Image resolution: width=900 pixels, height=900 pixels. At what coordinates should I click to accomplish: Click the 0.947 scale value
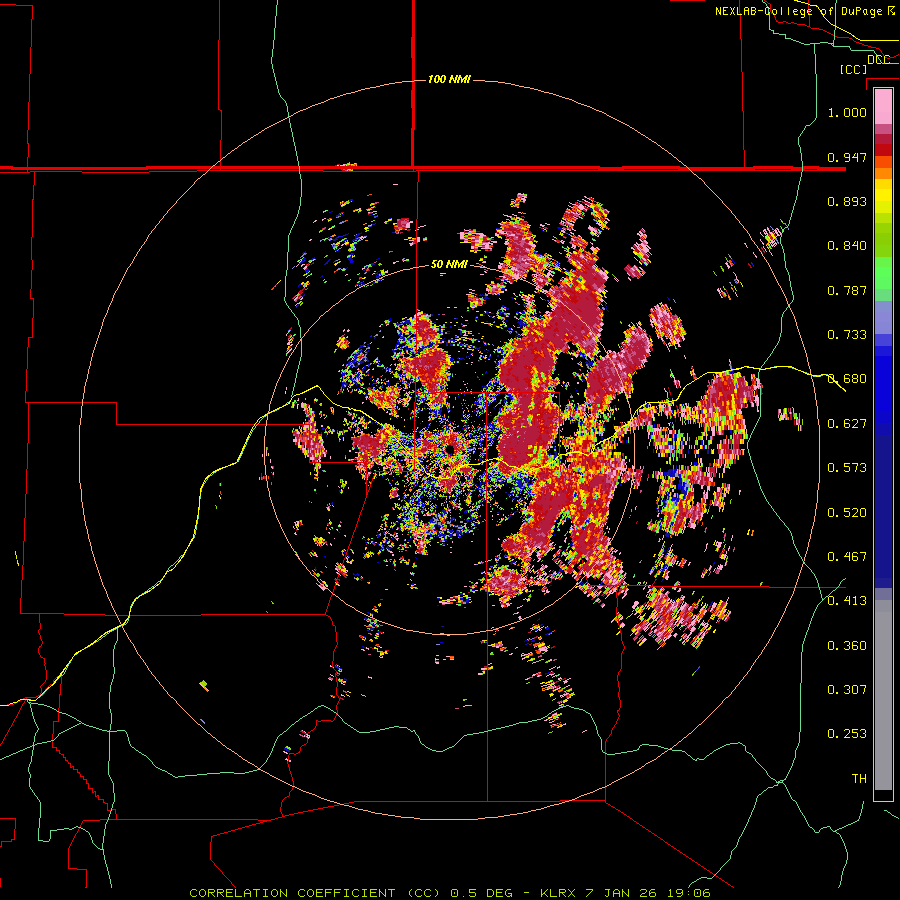click(847, 157)
